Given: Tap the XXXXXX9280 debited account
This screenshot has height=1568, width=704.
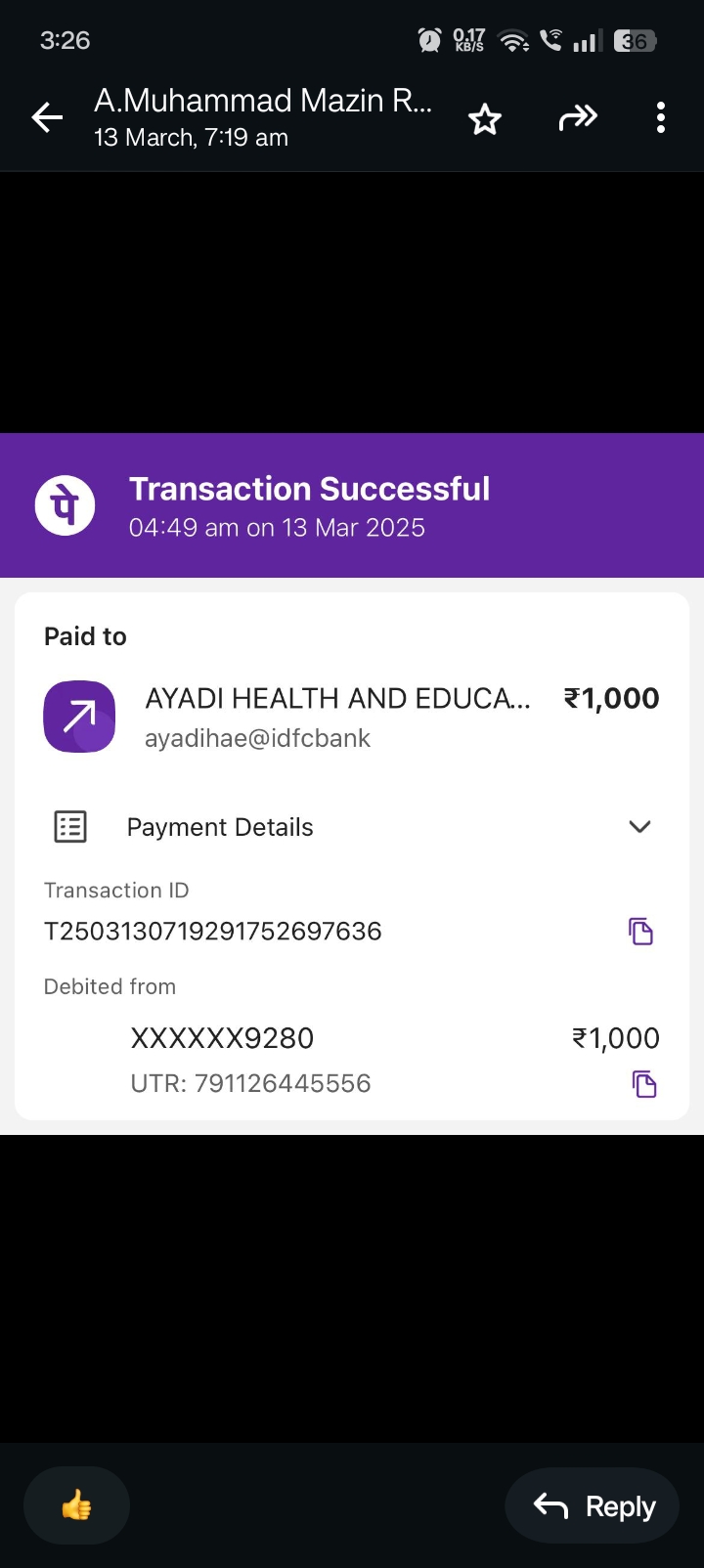Looking at the screenshot, I should tap(222, 1038).
